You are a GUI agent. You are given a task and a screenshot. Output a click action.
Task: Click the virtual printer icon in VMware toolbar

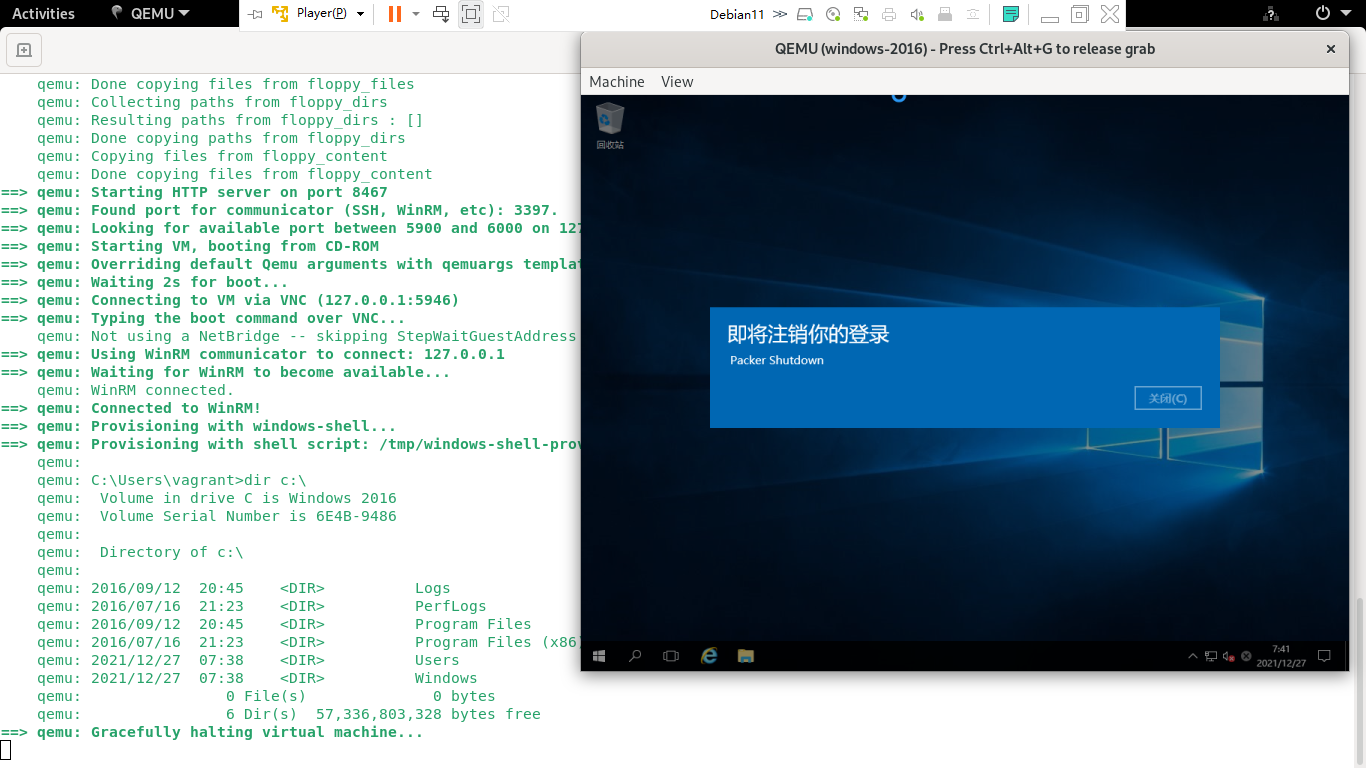click(x=887, y=13)
